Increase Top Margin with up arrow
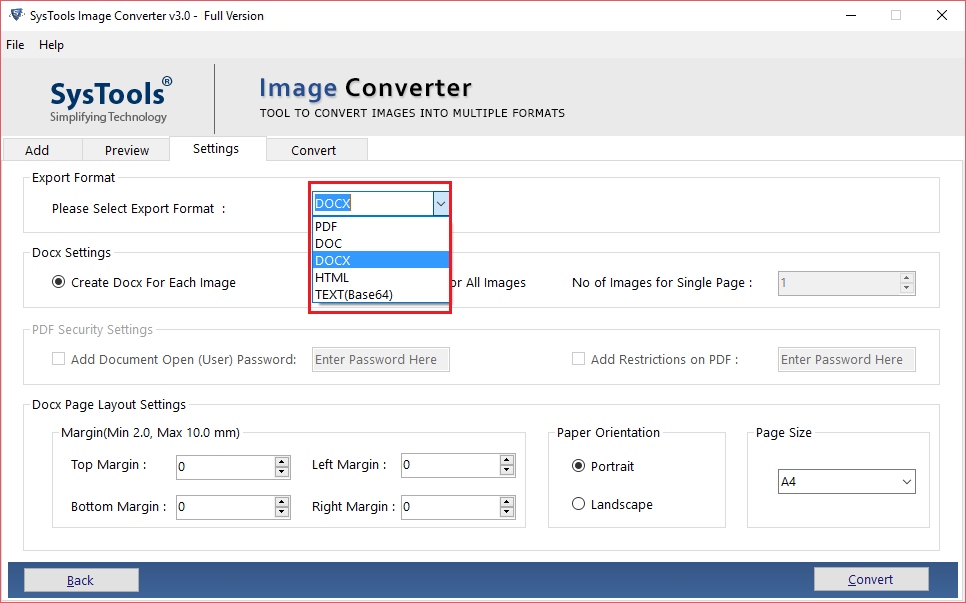Viewport: 966px width, 603px height. [282, 461]
